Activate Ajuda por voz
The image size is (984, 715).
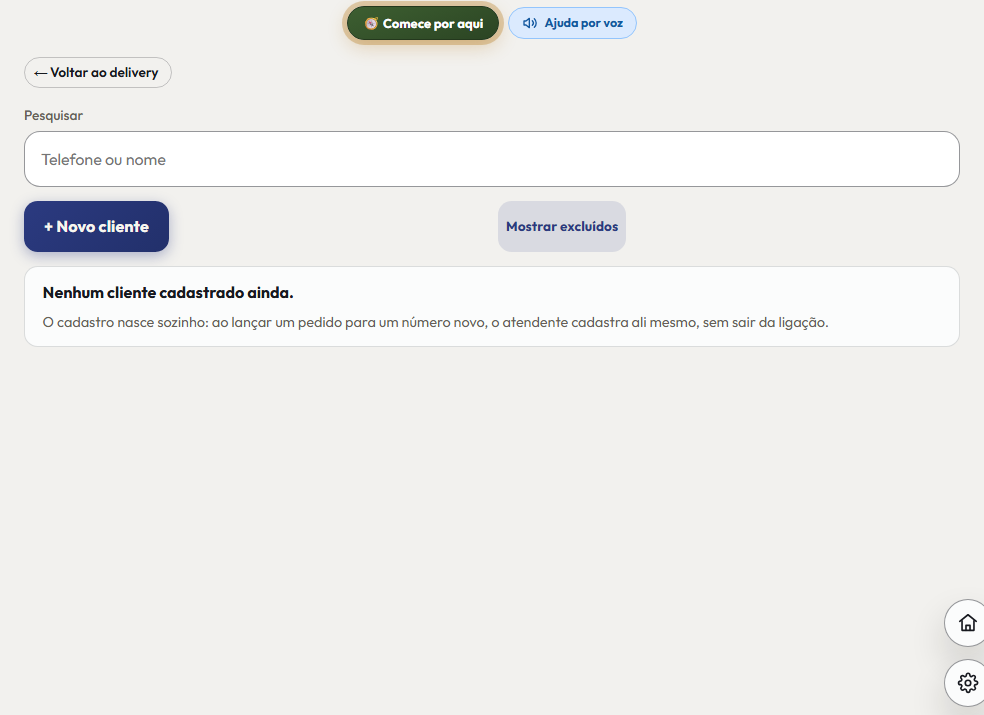click(x=572, y=23)
